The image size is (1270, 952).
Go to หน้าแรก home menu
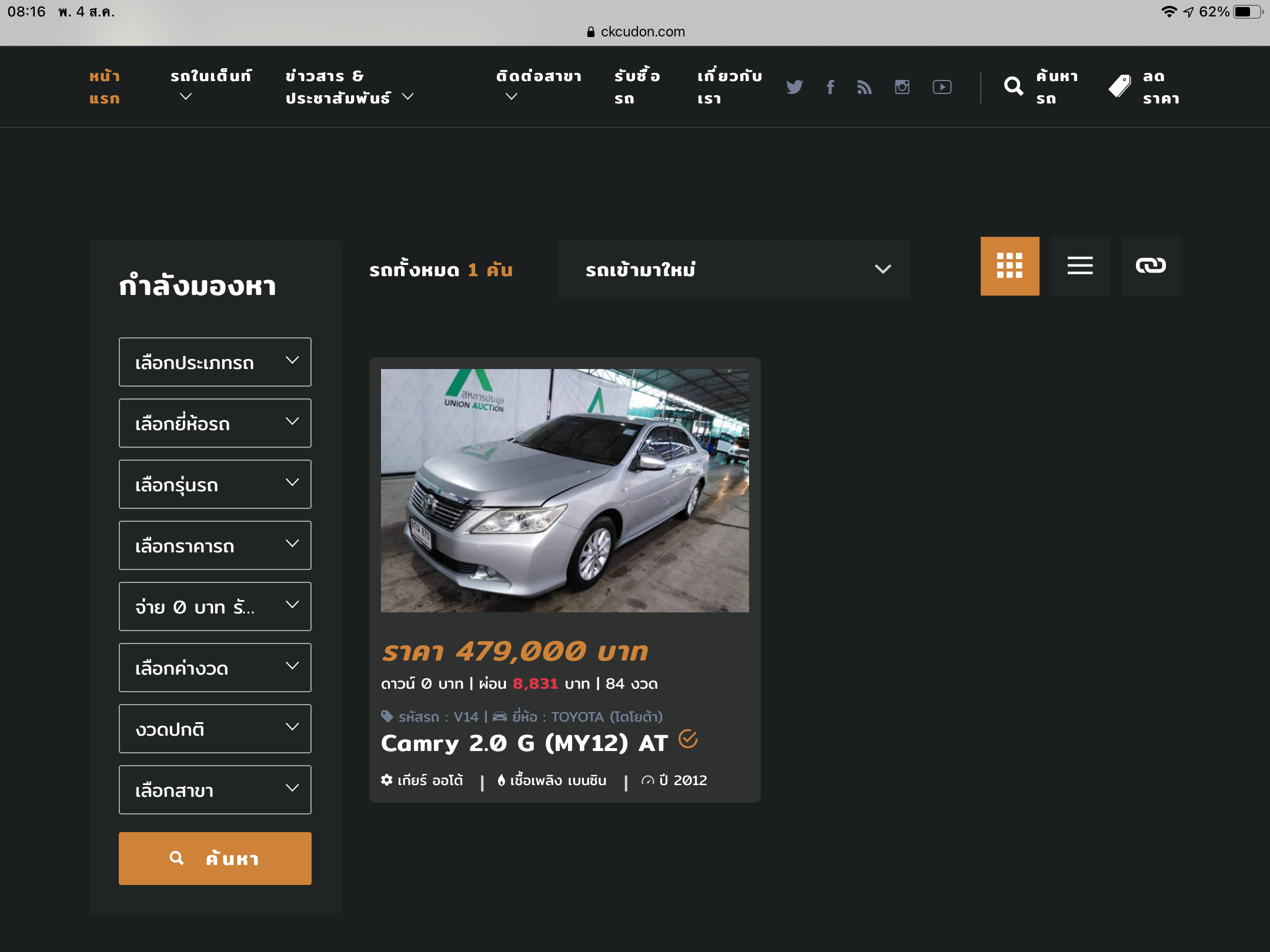(x=105, y=87)
